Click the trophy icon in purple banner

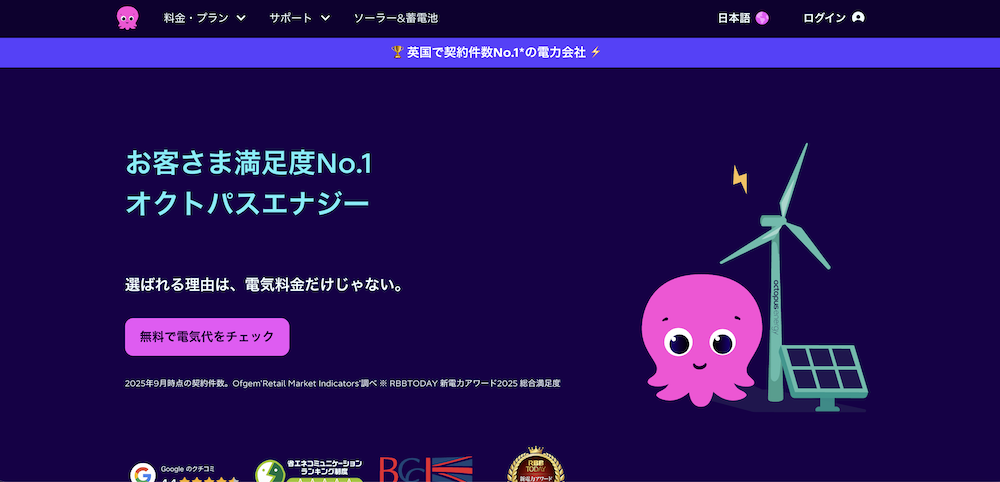click(397, 52)
